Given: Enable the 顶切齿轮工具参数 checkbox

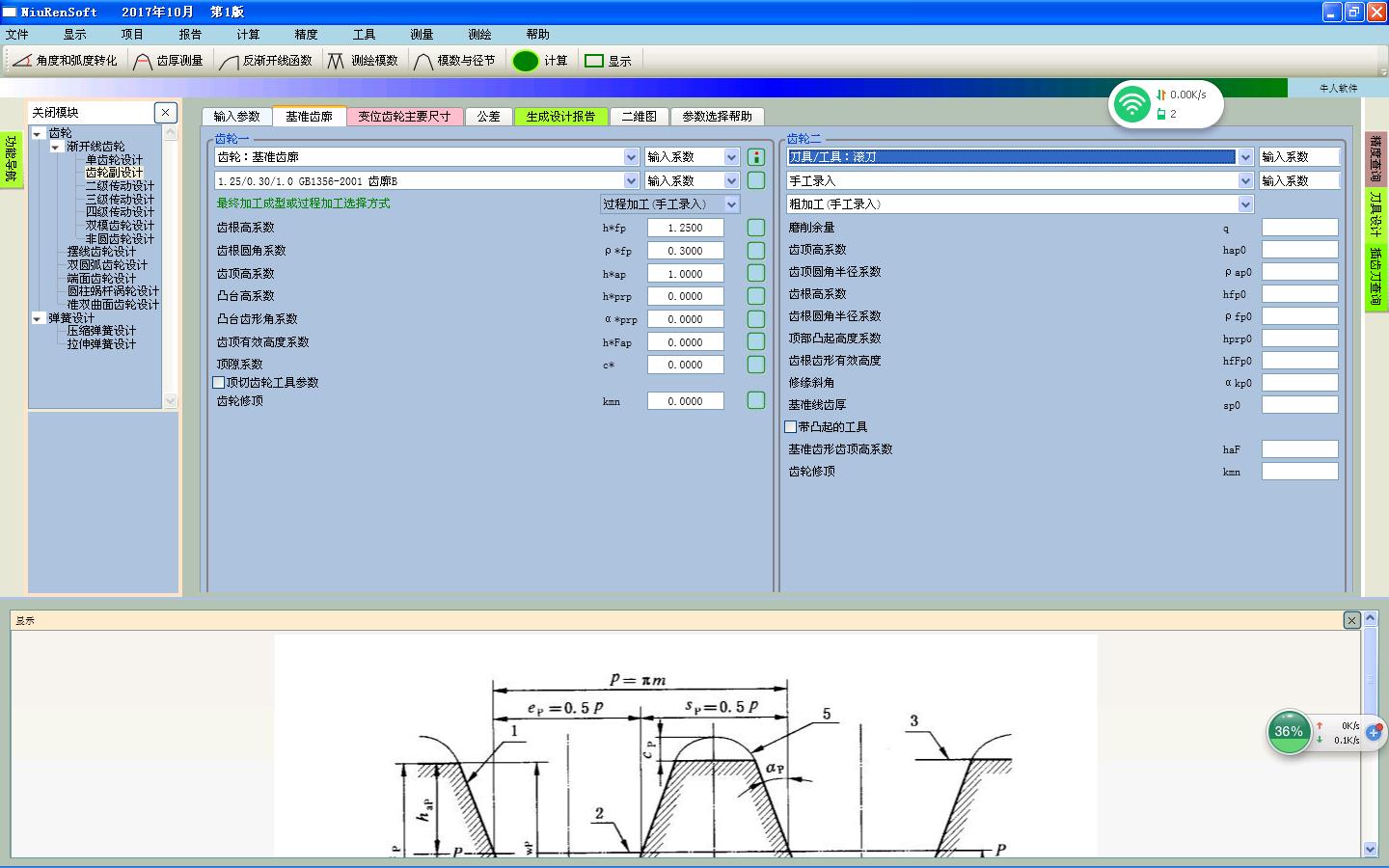Looking at the screenshot, I should [x=219, y=383].
